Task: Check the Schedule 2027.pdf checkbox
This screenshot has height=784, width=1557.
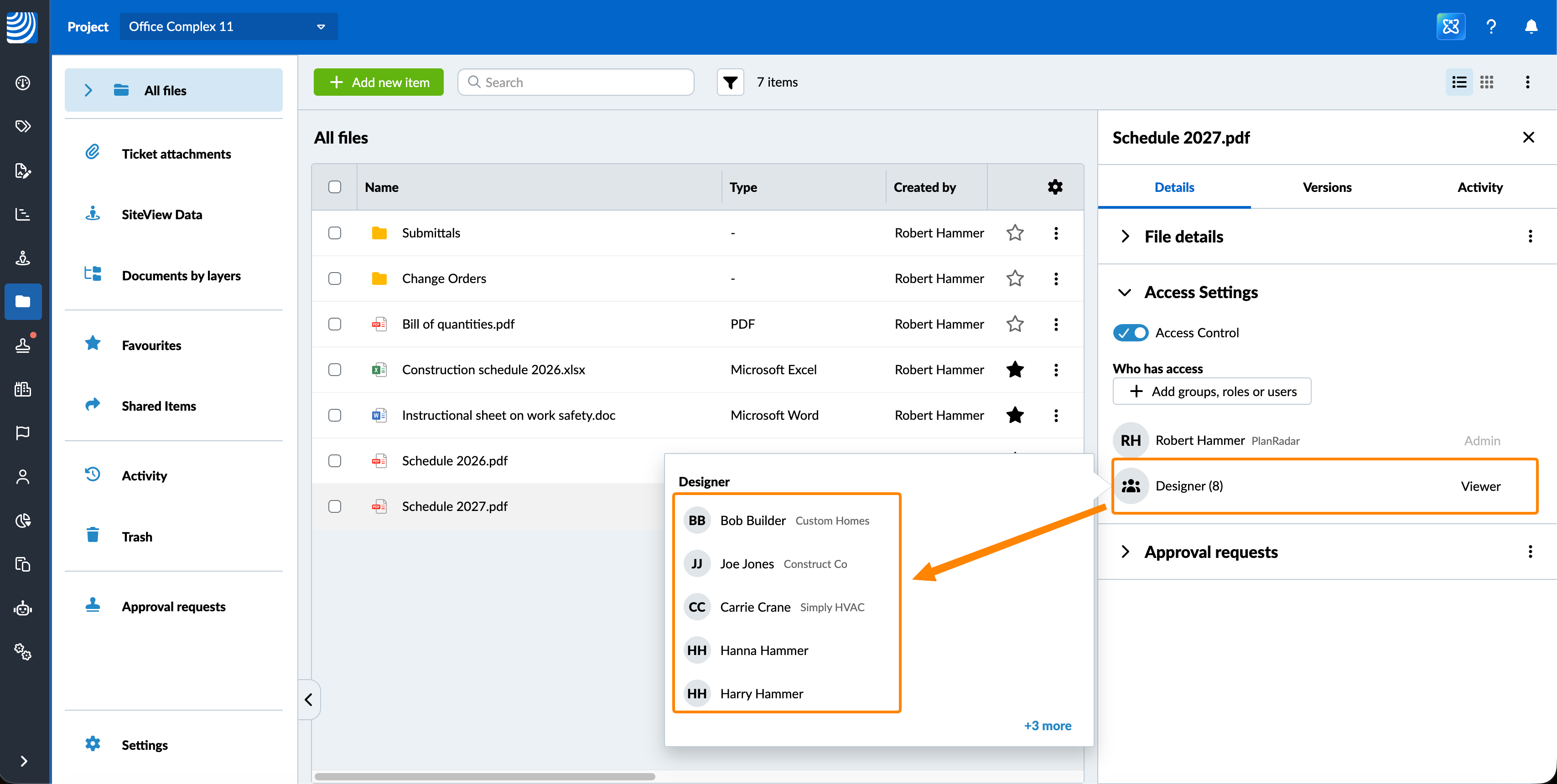Action: pos(335,506)
